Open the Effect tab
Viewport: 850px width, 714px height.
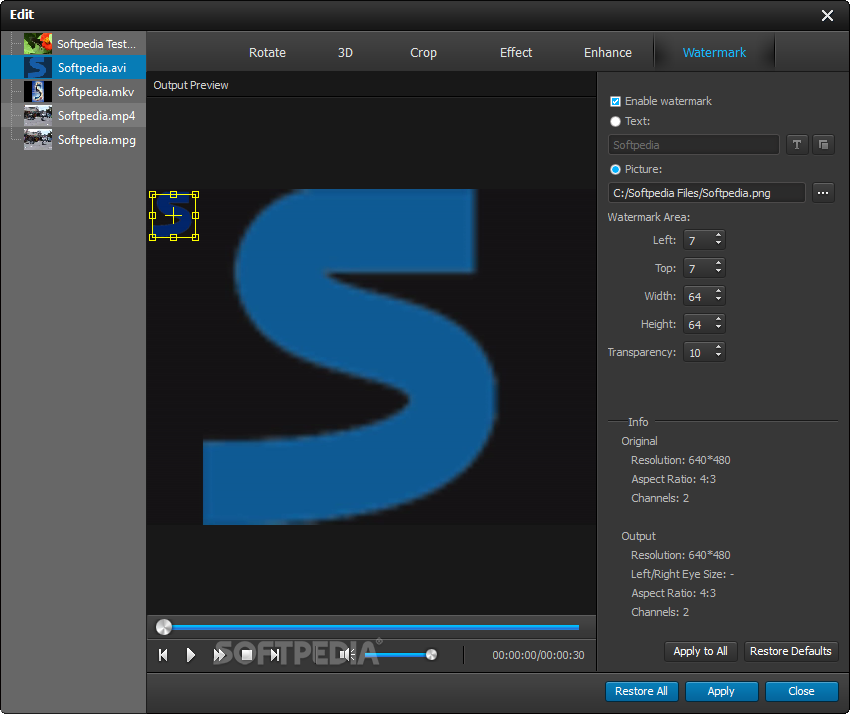(516, 53)
